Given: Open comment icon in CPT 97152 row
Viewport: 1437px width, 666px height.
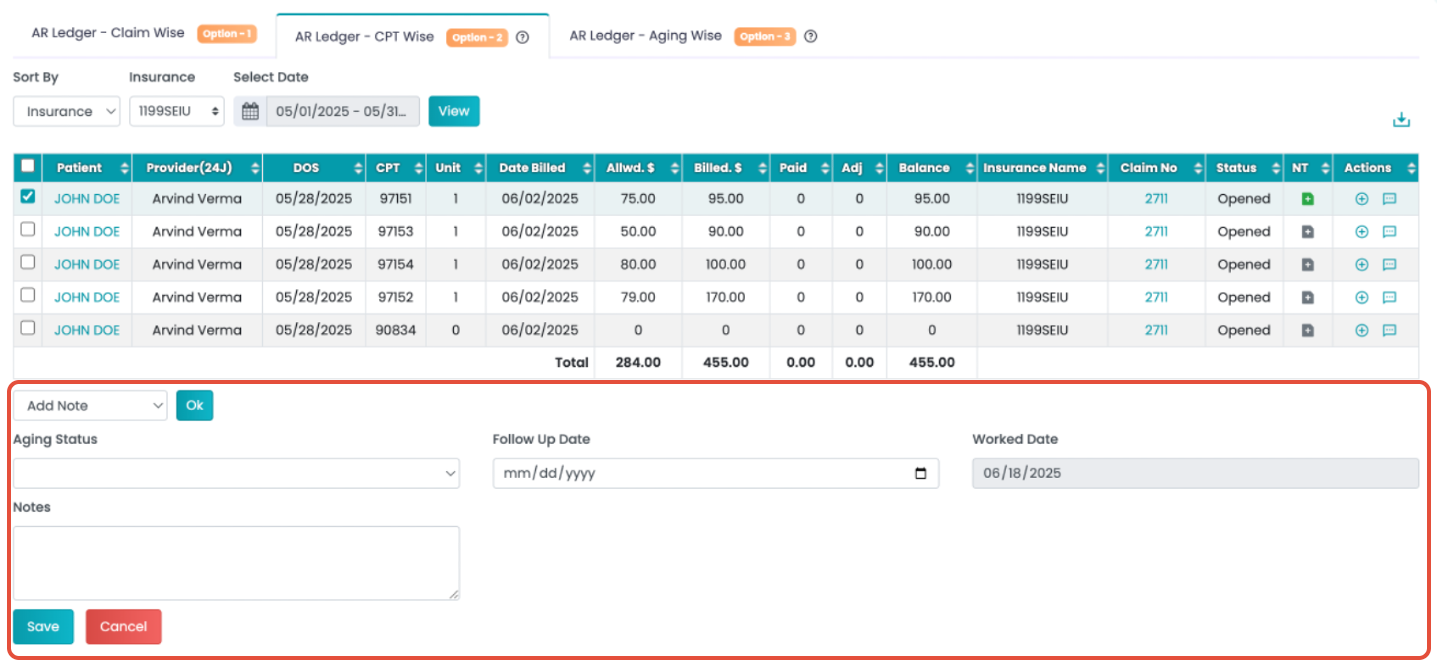Looking at the screenshot, I should pyautogui.click(x=1389, y=298).
